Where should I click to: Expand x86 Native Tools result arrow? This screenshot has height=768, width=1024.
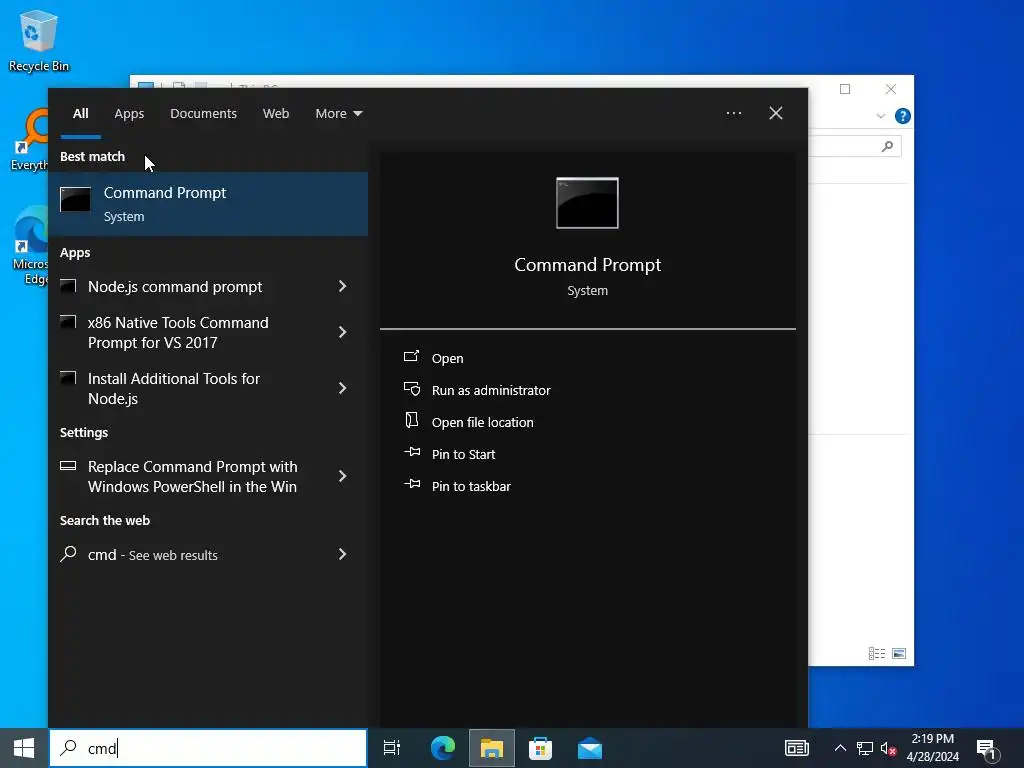click(x=342, y=332)
